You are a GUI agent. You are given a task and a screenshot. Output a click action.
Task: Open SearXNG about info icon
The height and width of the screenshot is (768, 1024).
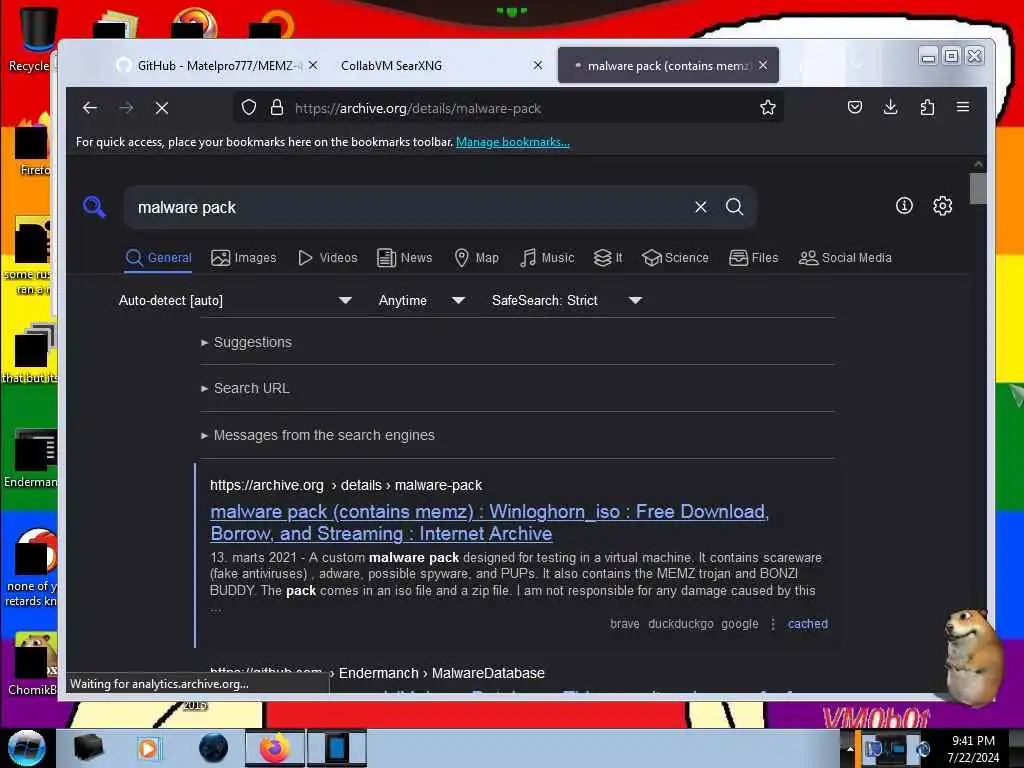point(904,206)
